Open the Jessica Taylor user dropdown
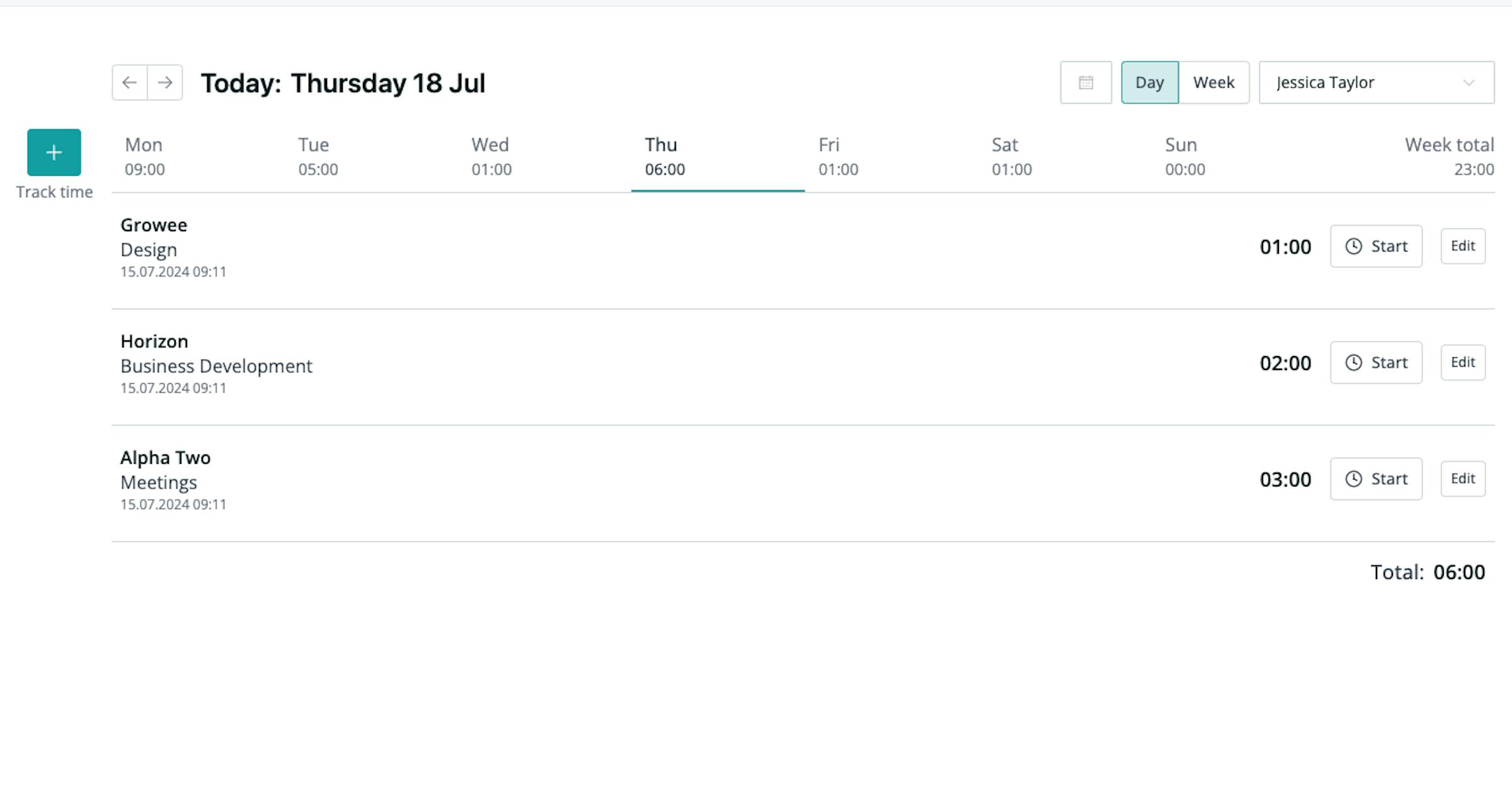Image resolution: width=1512 pixels, height=794 pixels. click(x=1377, y=83)
